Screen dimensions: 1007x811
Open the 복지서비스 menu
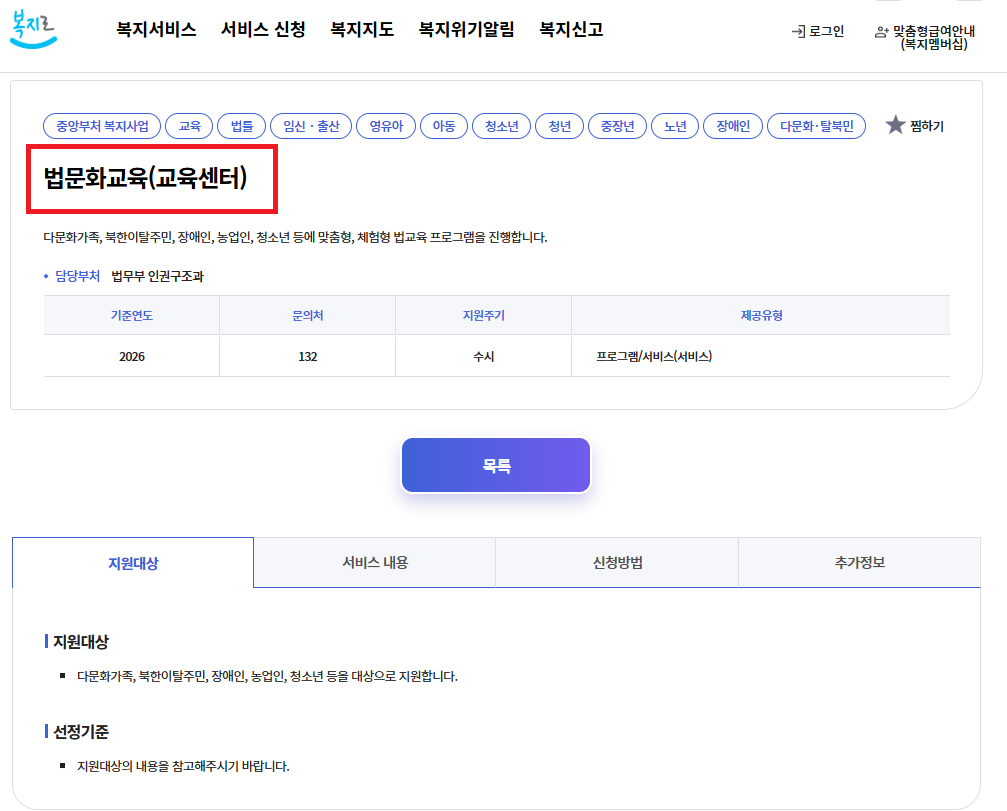(x=156, y=30)
